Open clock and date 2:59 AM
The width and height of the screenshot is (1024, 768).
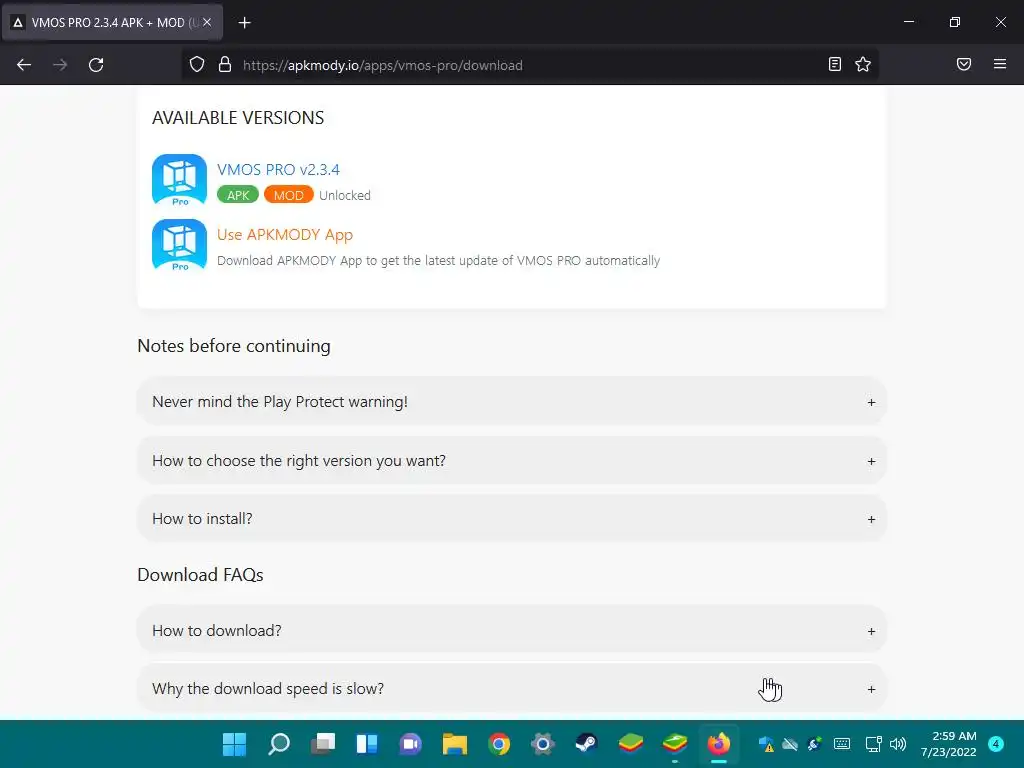[949, 744]
